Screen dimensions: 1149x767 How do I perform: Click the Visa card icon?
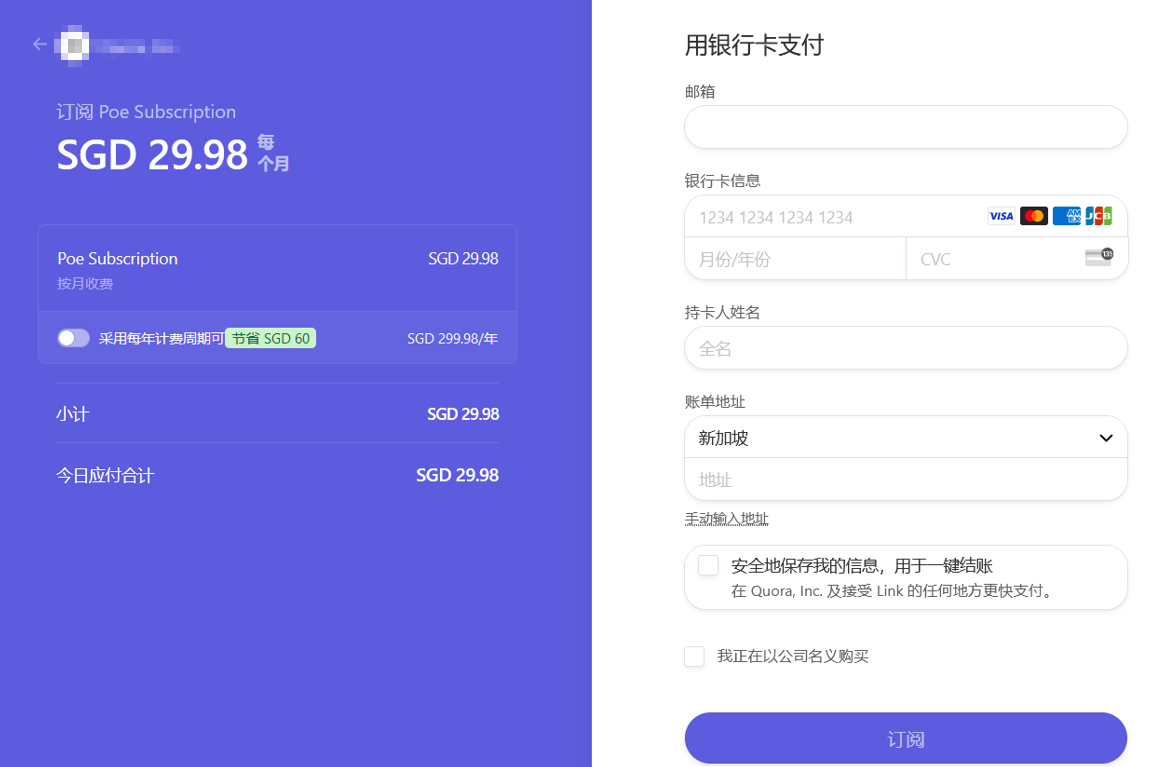(1001, 216)
